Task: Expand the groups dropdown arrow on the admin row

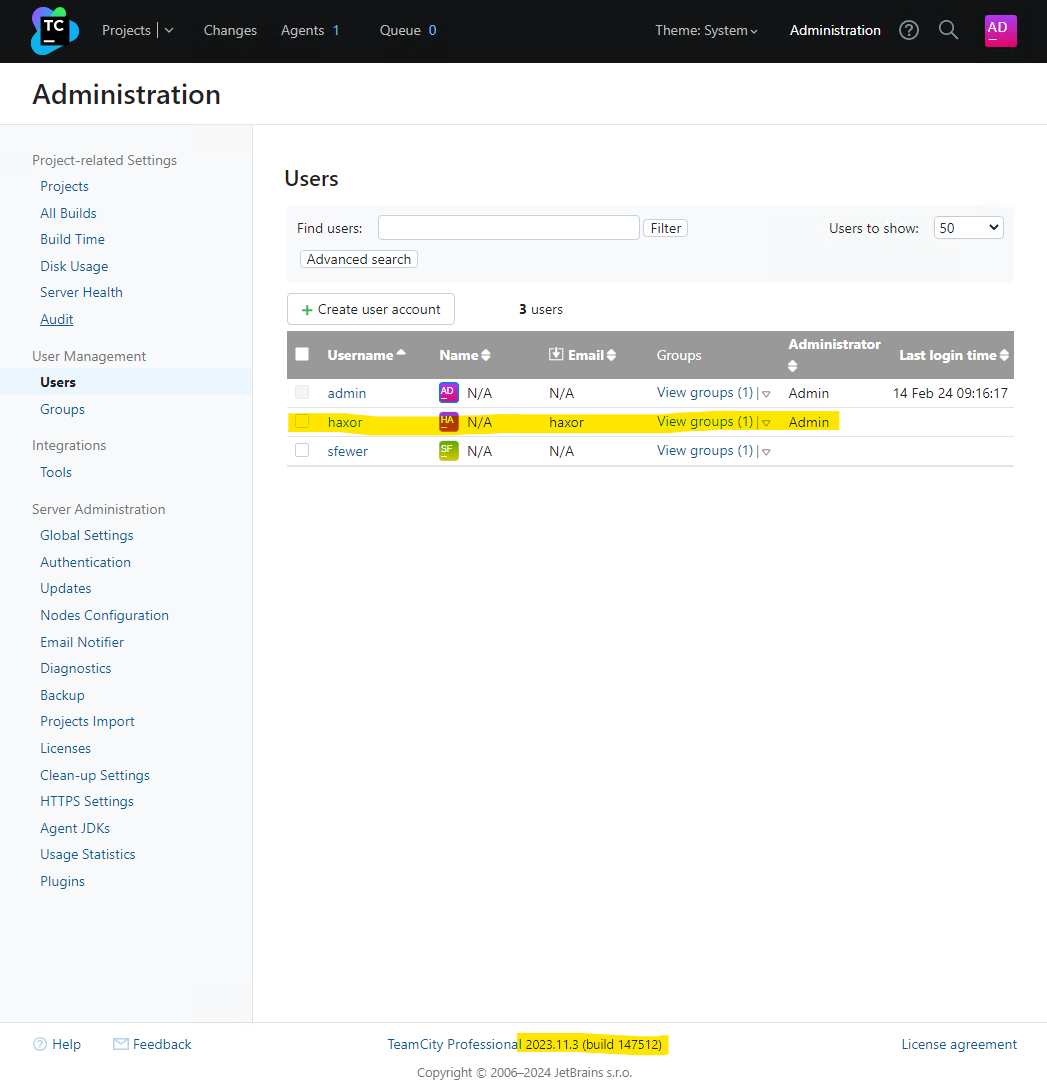Action: coord(765,392)
